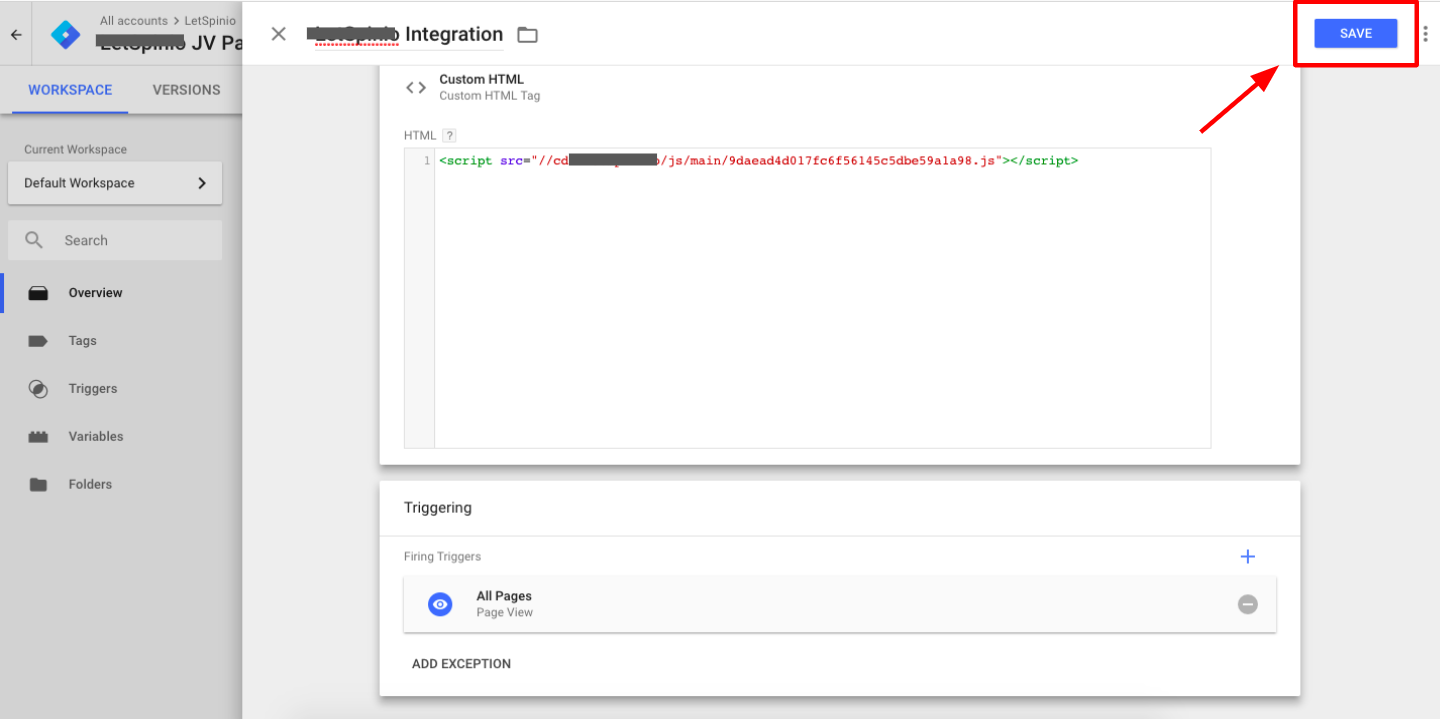Click the Tags label icon
The height and width of the screenshot is (719, 1440).
(x=38, y=341)
